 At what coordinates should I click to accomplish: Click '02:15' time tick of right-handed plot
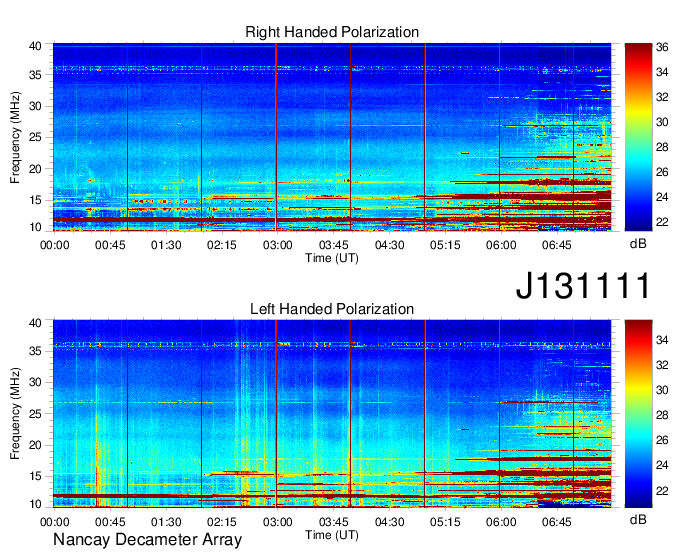[222, 245]
